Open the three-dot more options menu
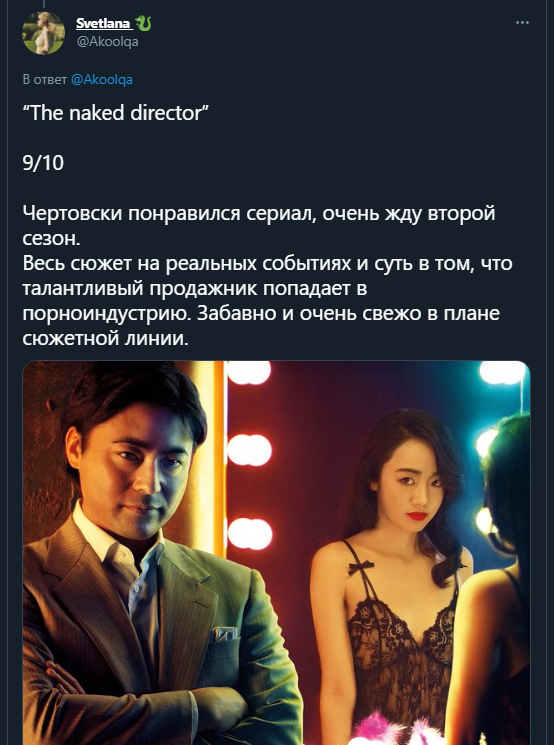Image resolution: width=554 pixels, height=745 pixels. [x=522, y=23]
